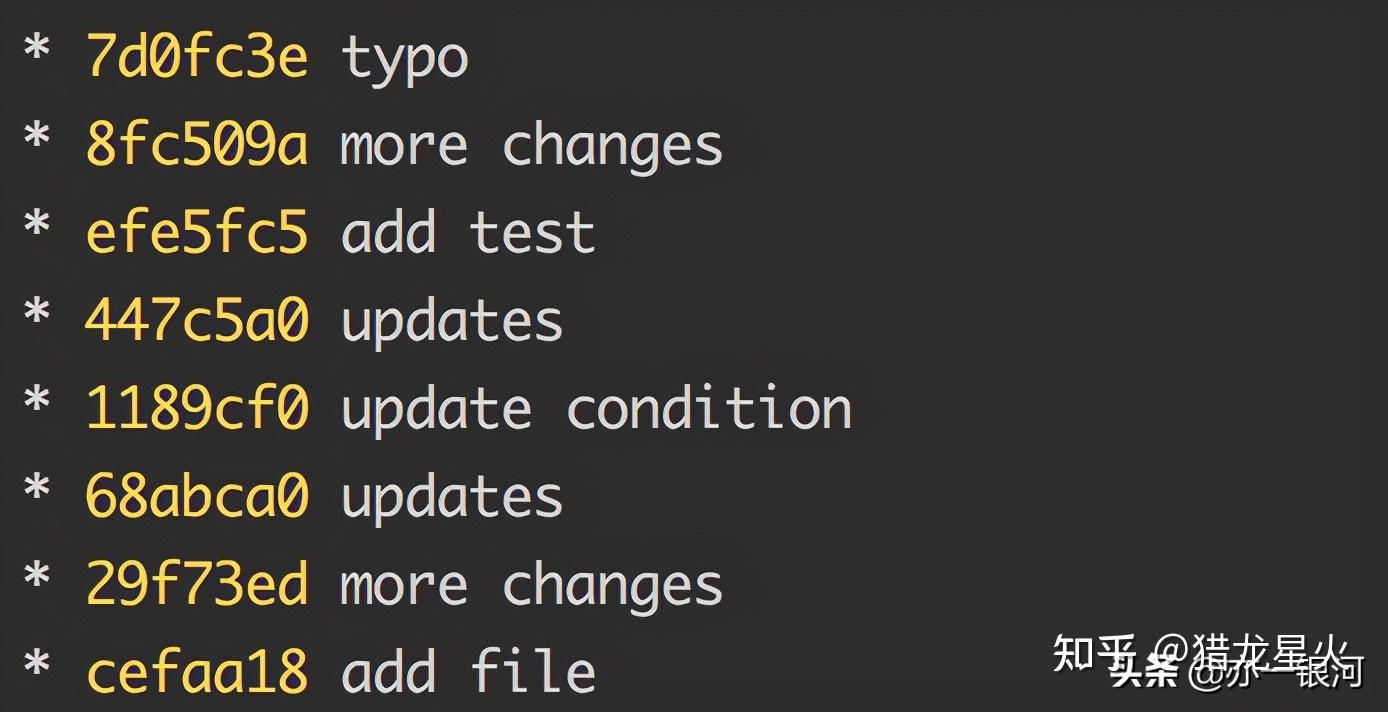Select the 447c5a0 commit hash
This screenshot has width=1388, height=712.
click(x=197, y=322)
